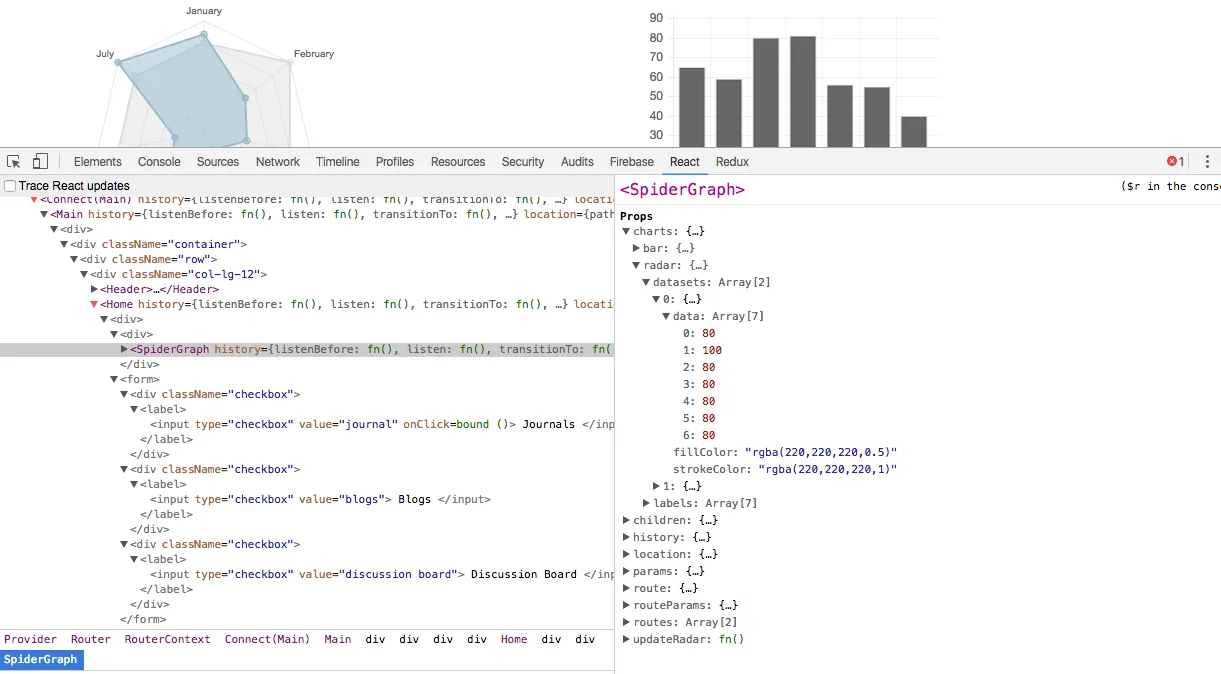Expand the routeParams prop
1221x674 pixels.
[627, 605]
